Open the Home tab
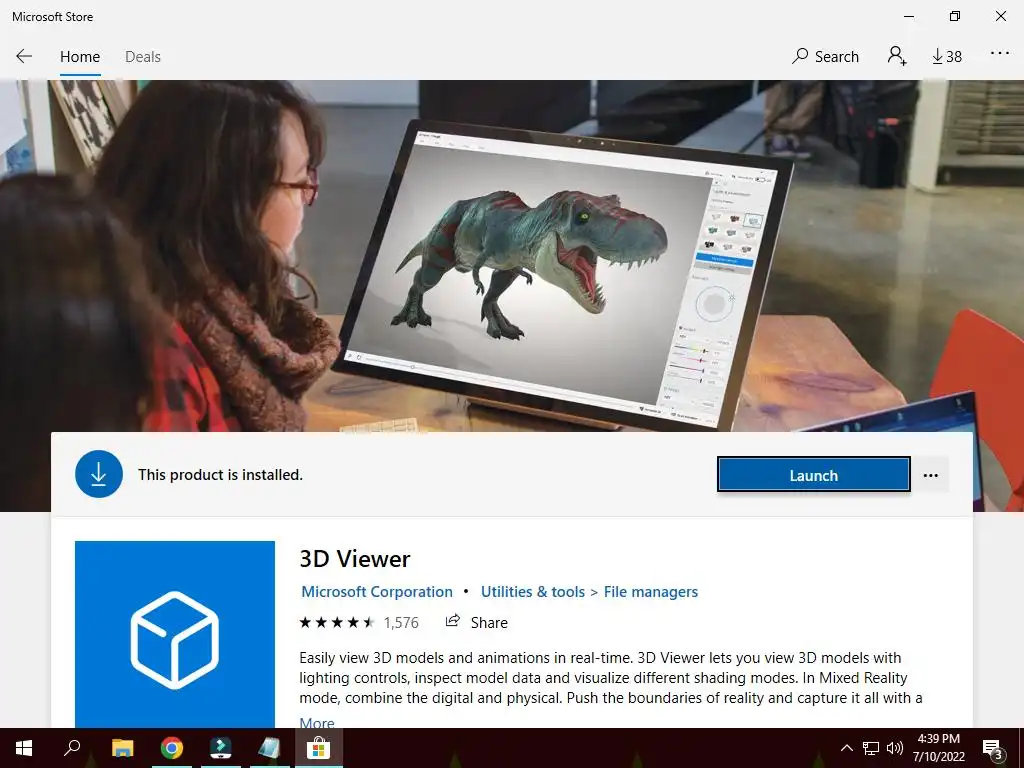 point(80,57)
